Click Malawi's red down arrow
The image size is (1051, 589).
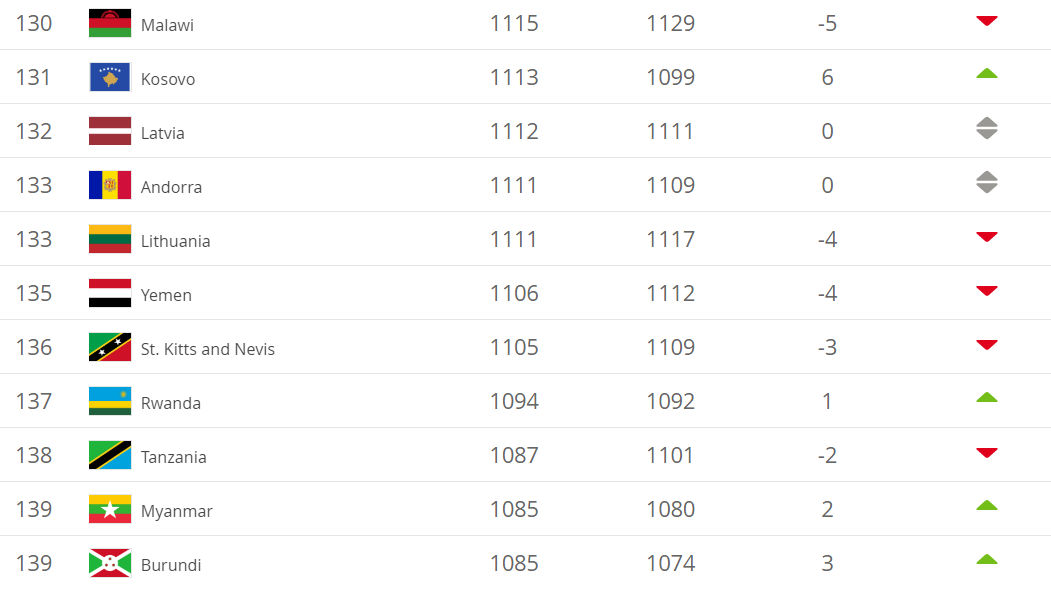(x=987, y=20)
